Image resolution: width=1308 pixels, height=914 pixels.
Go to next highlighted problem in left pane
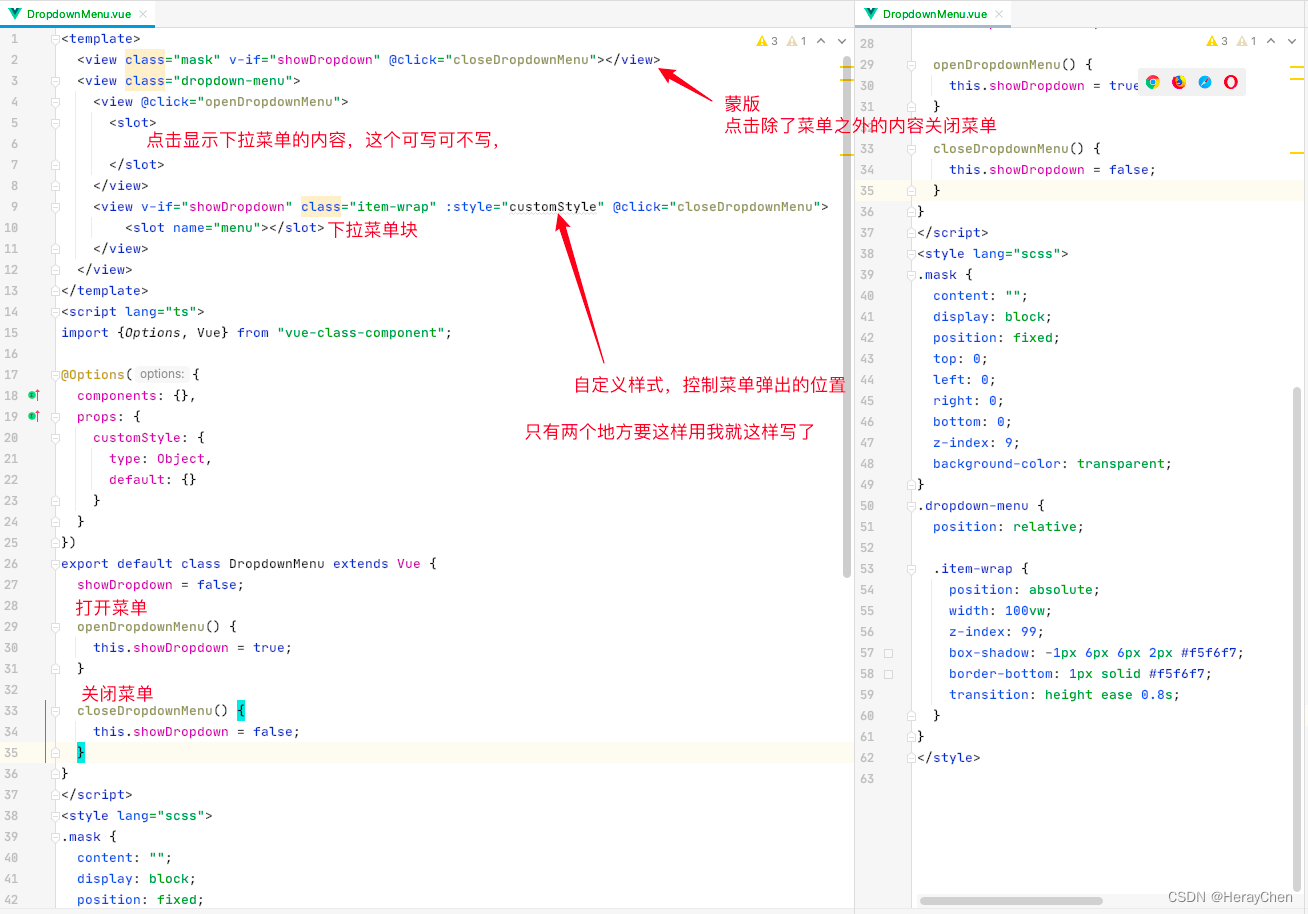pyautogui.click(x=842, y=41)
